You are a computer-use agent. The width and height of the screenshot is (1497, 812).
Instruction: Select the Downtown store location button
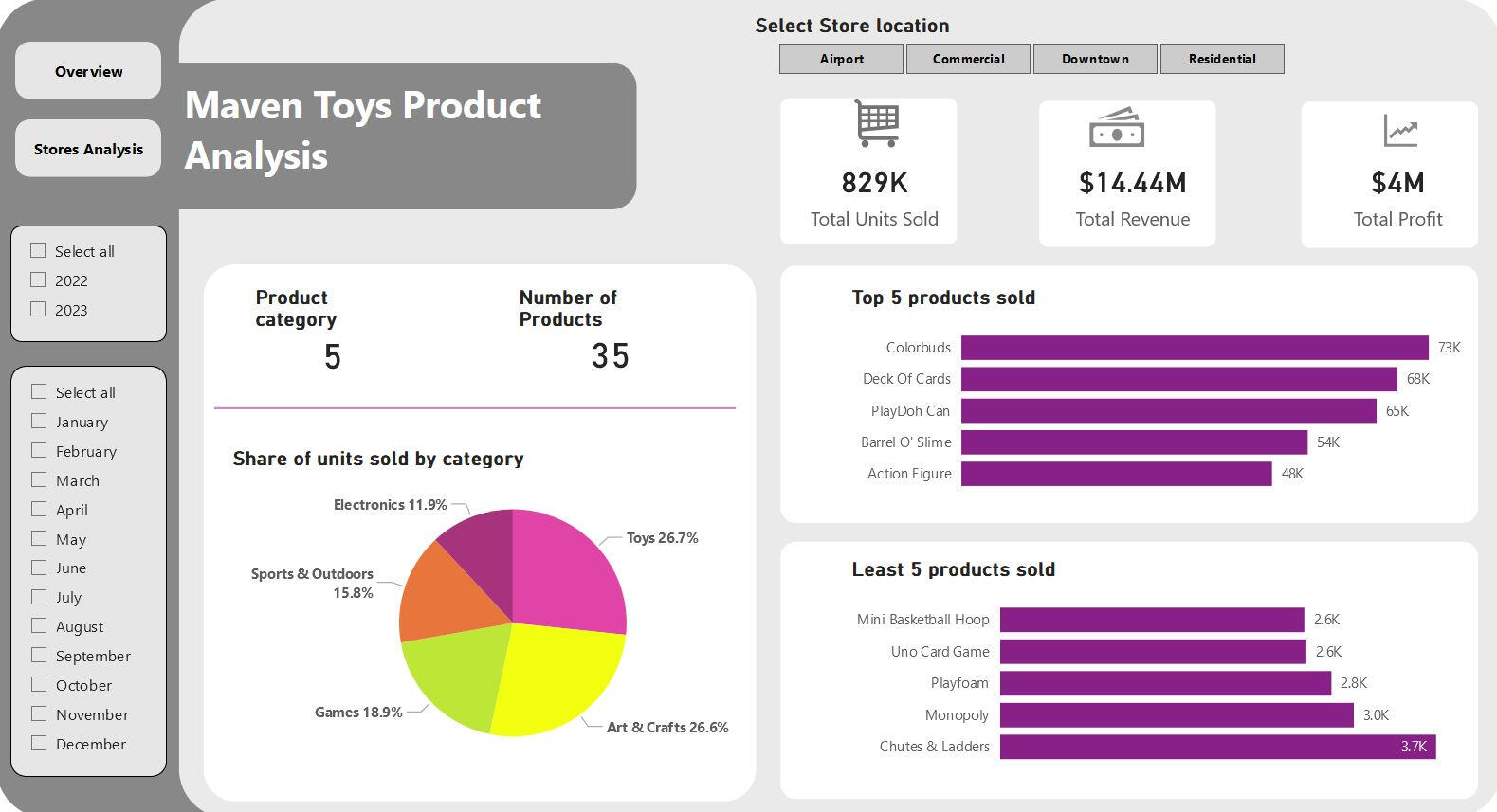point(1095,59)
